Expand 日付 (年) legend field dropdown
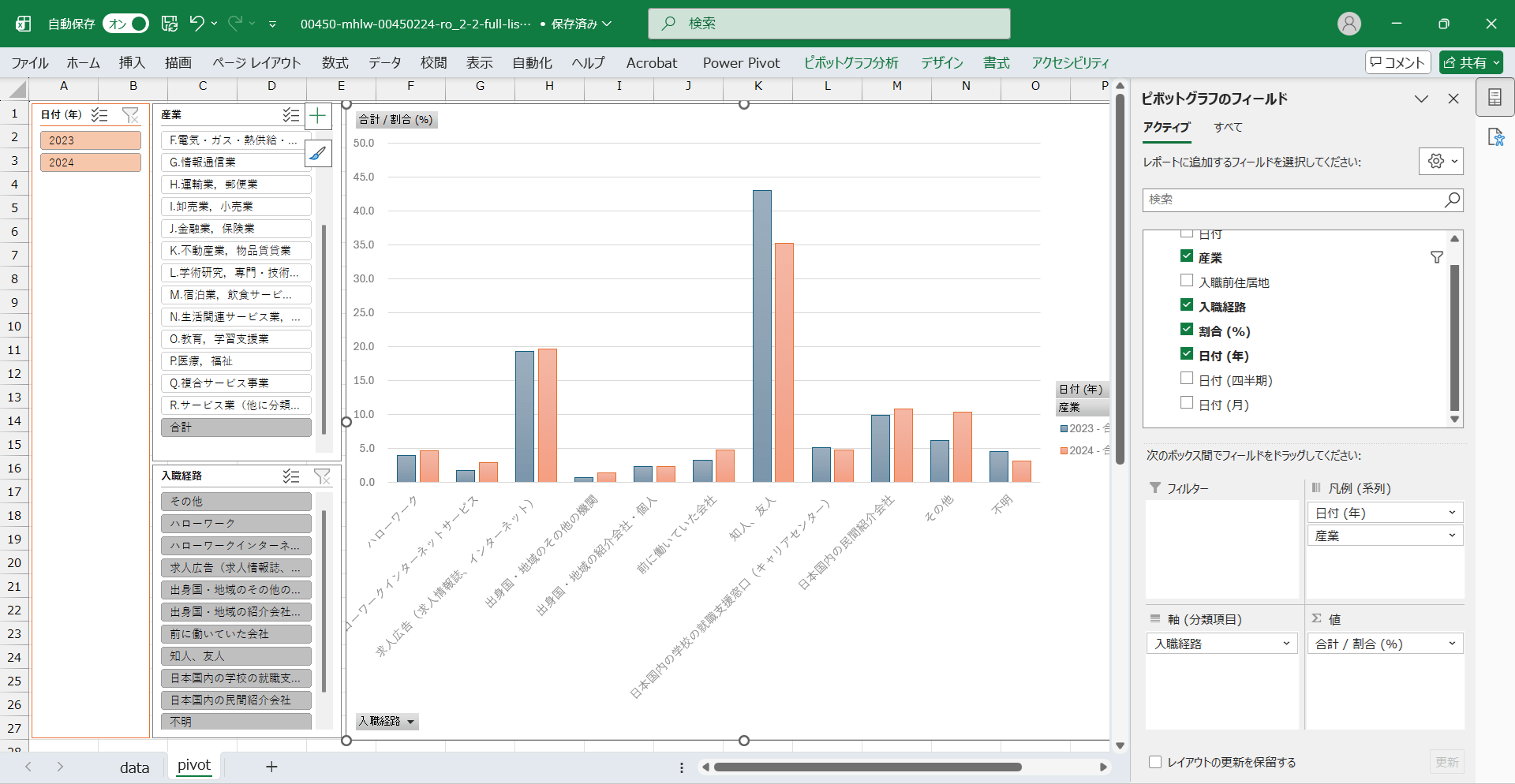The width and height of the screenshot is (1515, 784). (x=1451, y=513)
